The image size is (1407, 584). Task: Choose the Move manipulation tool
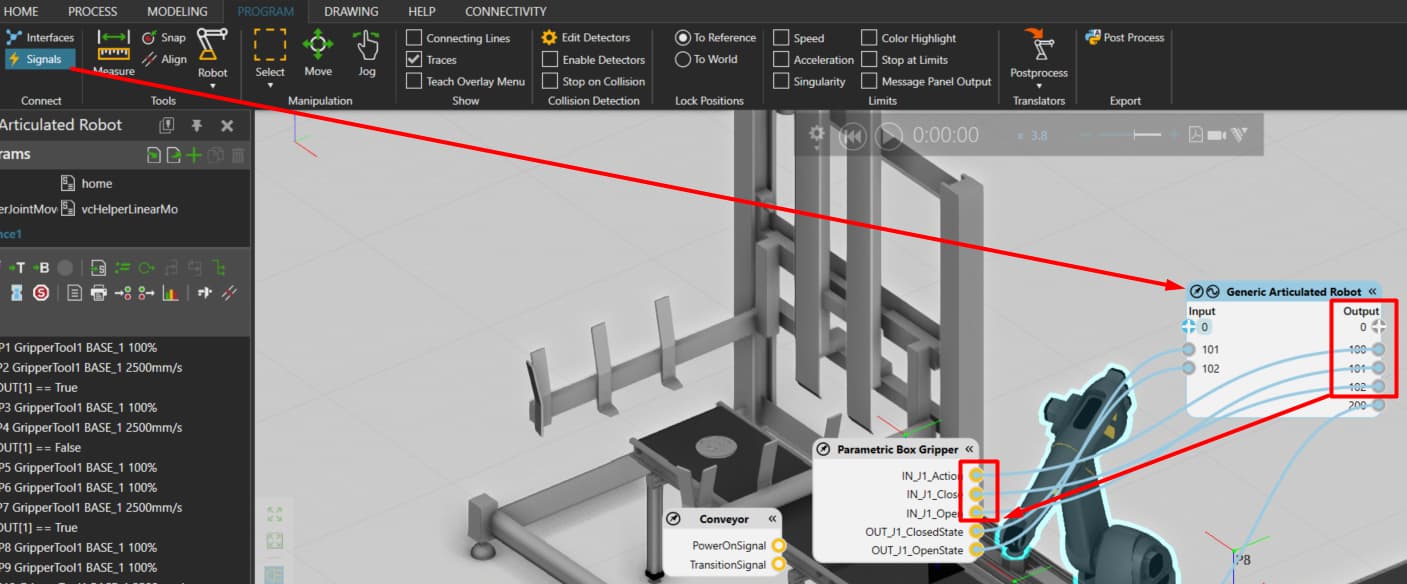click(x=318, y=53)
